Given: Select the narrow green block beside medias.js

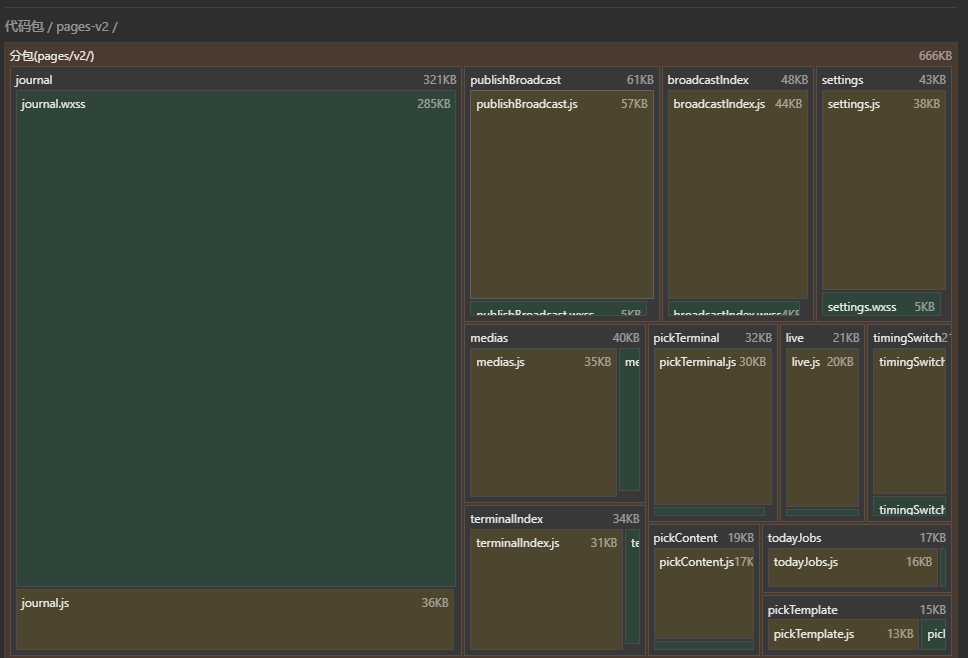Looking at the screenshot, I should [x=630, y=420].
